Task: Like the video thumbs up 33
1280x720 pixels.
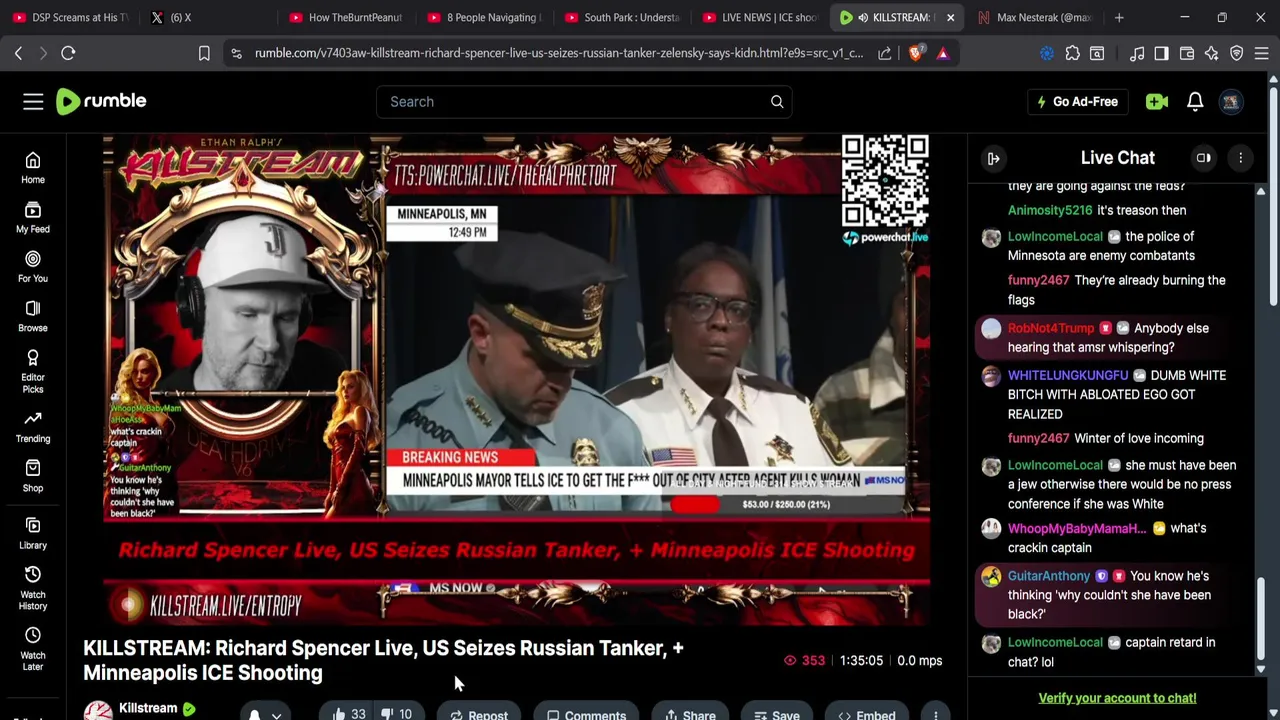Action: point(349,713)
